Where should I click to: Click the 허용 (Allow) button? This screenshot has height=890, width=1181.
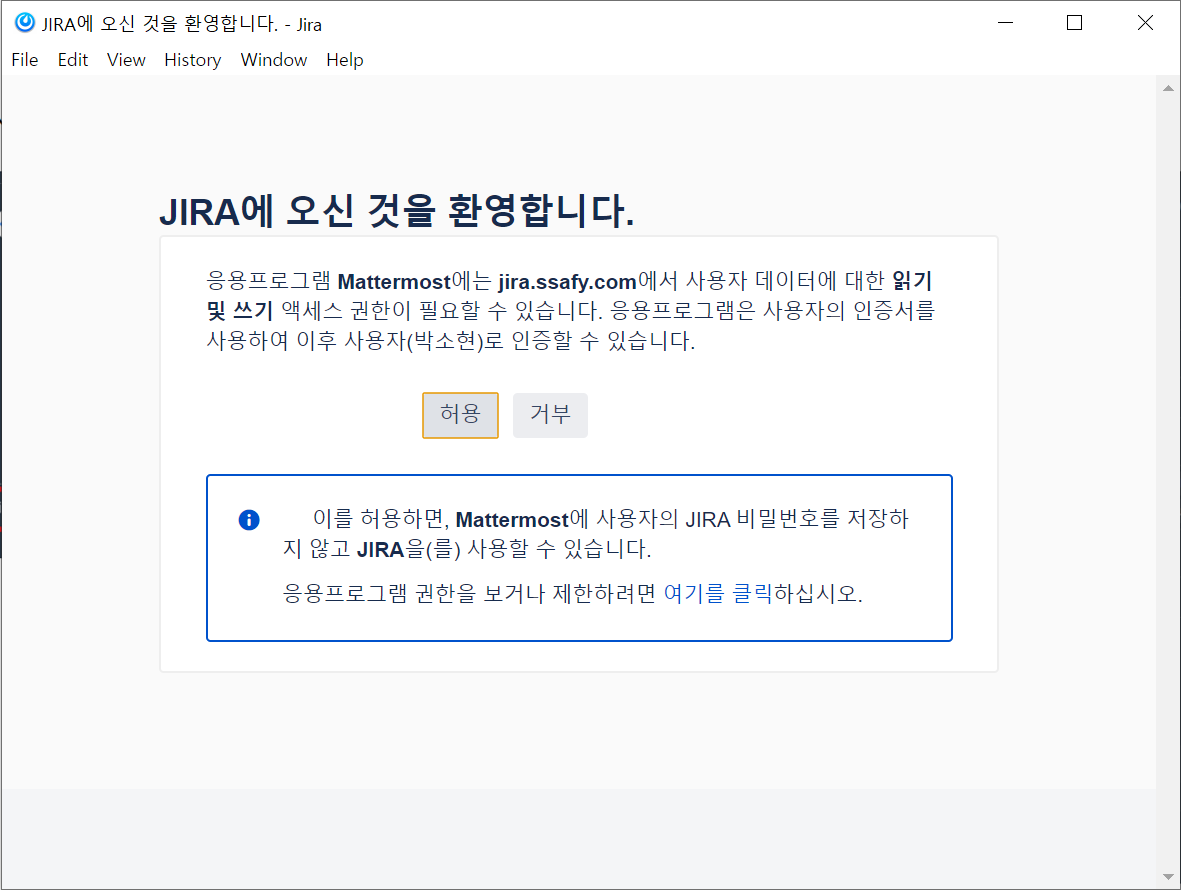pyautogui.click(x=460, y=415)
